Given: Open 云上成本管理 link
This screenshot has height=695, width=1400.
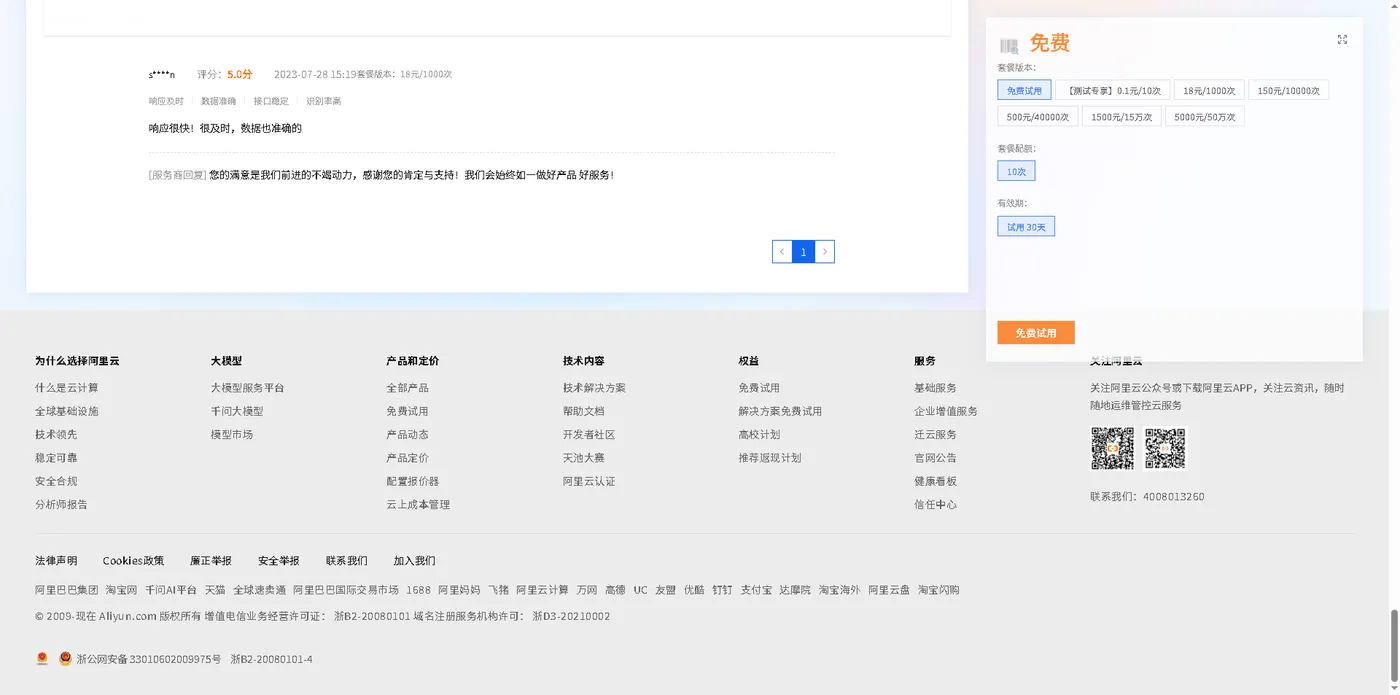Looking at the screenshot, I should [x=418, y=505].
